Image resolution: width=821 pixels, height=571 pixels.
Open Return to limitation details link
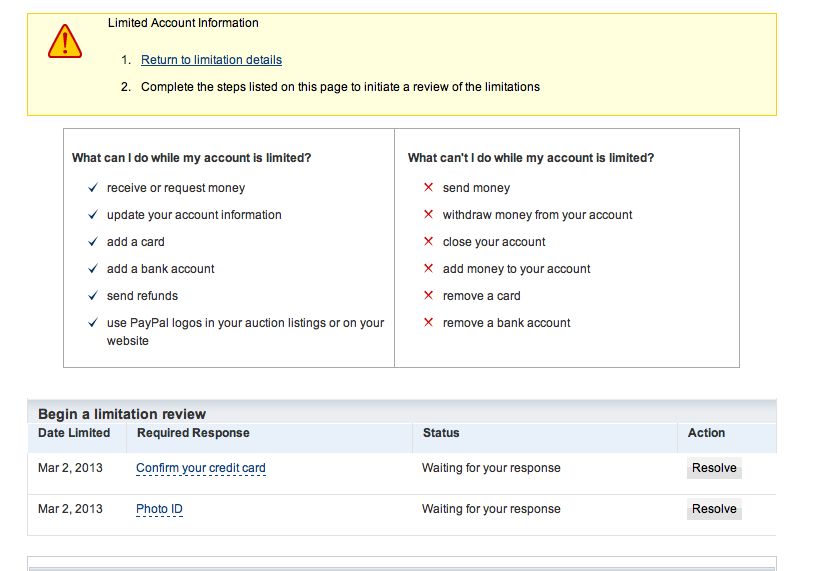point(211,60)
